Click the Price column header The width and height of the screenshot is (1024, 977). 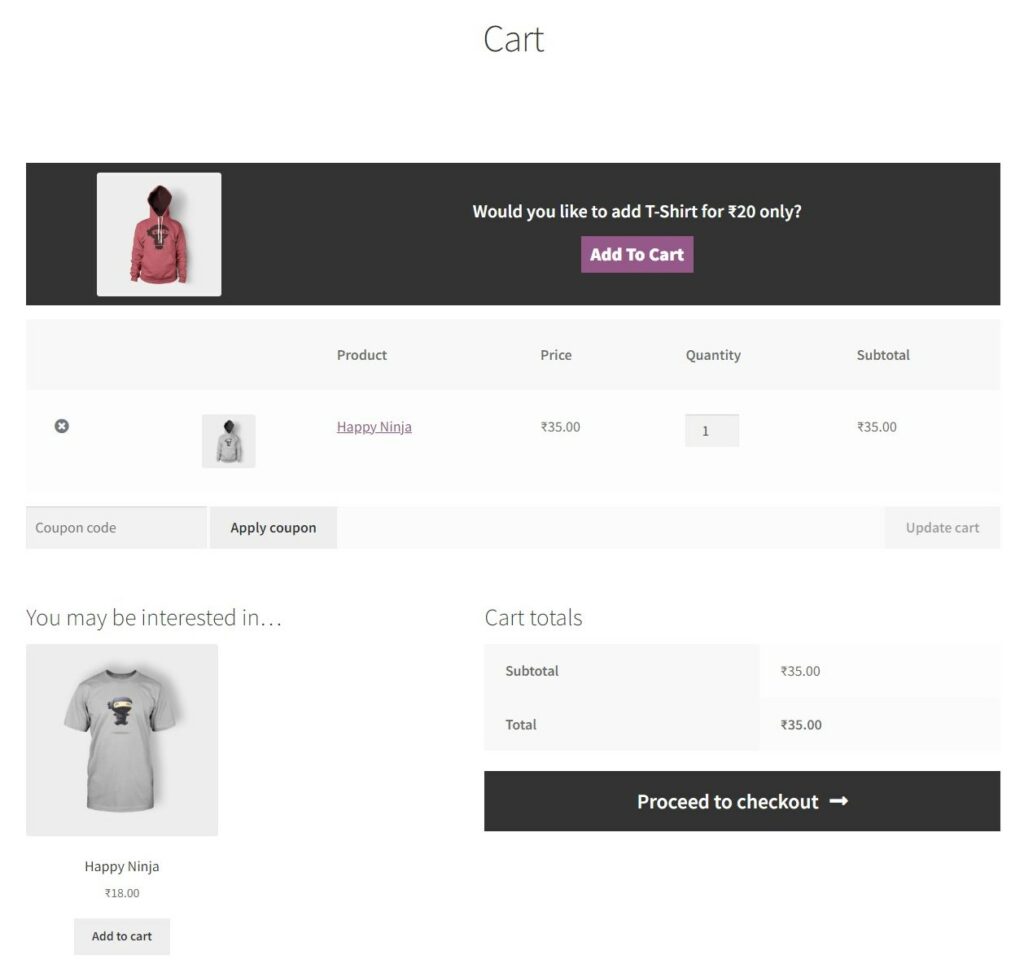[x=556, y=355]
